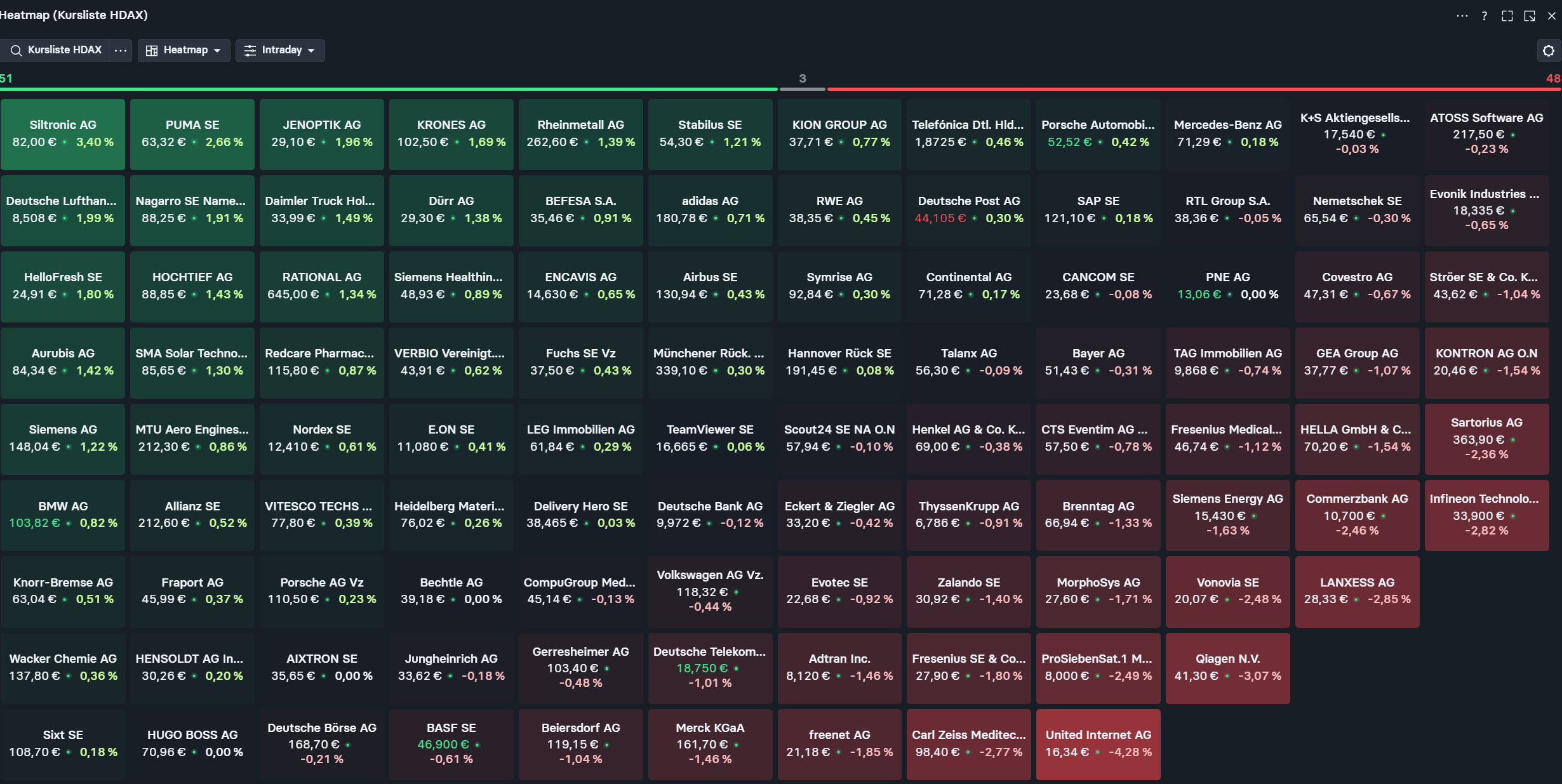This screenshot has height=784, width=1562.
Task: Click the E.ON SE tile
Action: 451,439
